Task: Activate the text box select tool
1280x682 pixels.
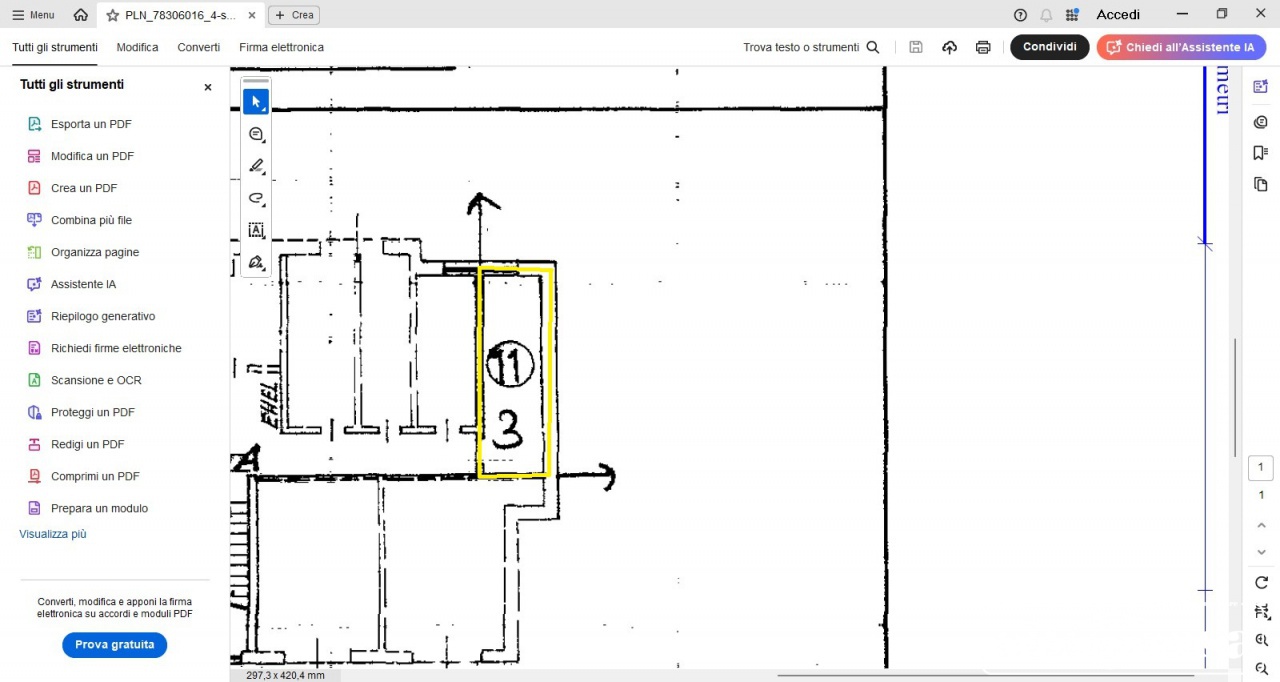Action: point(256,230)
